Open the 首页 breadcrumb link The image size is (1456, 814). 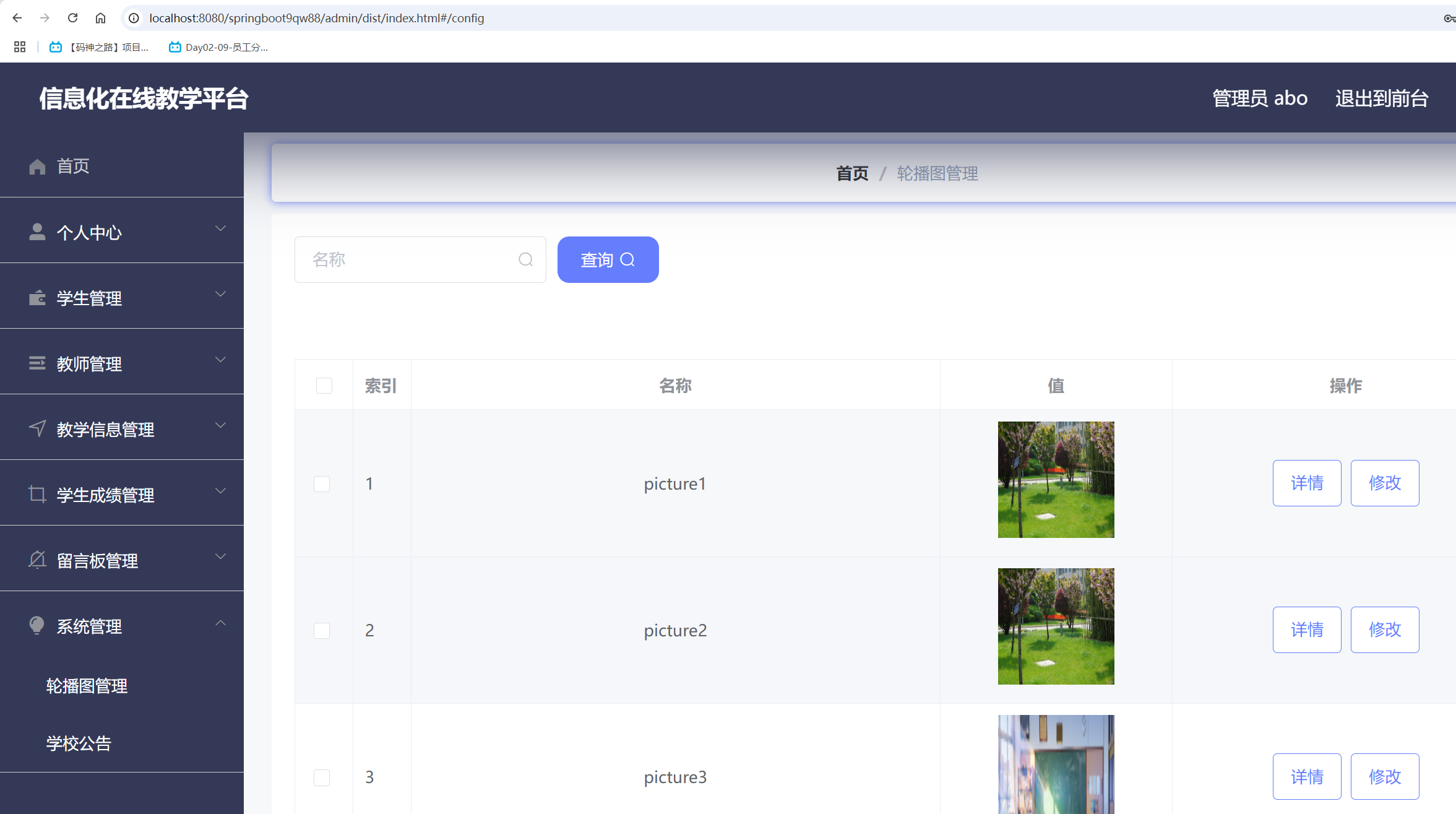point(851,173)
